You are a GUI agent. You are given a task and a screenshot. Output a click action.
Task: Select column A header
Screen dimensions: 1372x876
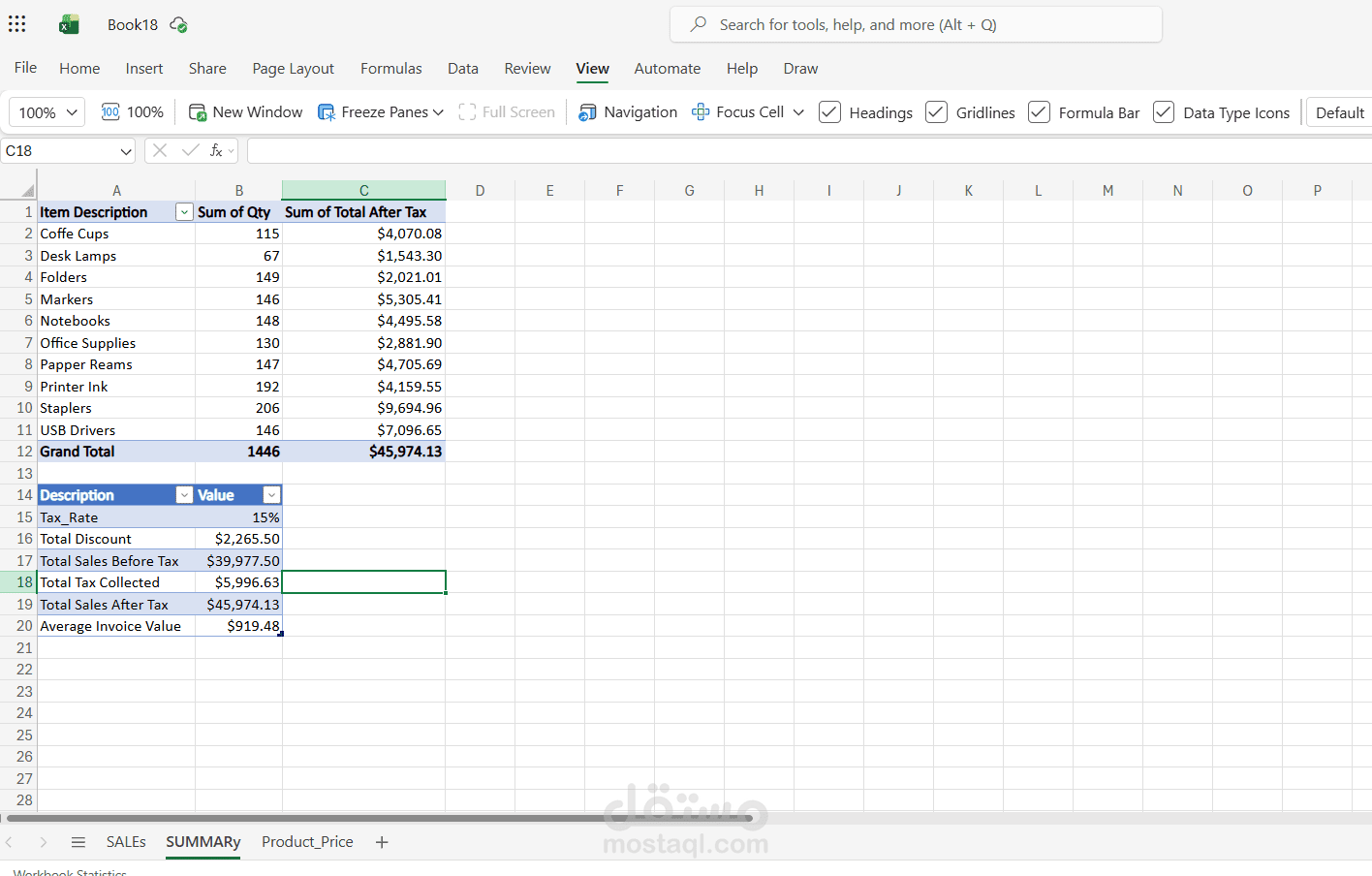[116, 191]
